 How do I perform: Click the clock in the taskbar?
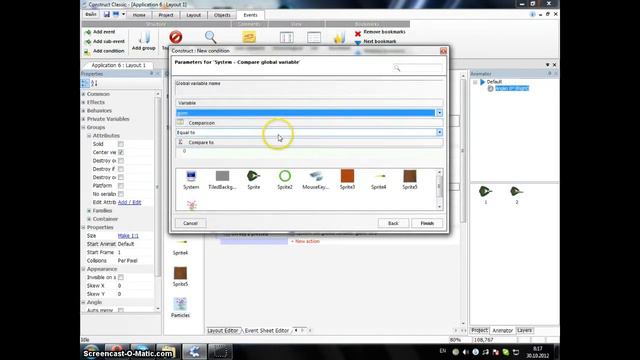pyautogui.click(x=538, y=352)
